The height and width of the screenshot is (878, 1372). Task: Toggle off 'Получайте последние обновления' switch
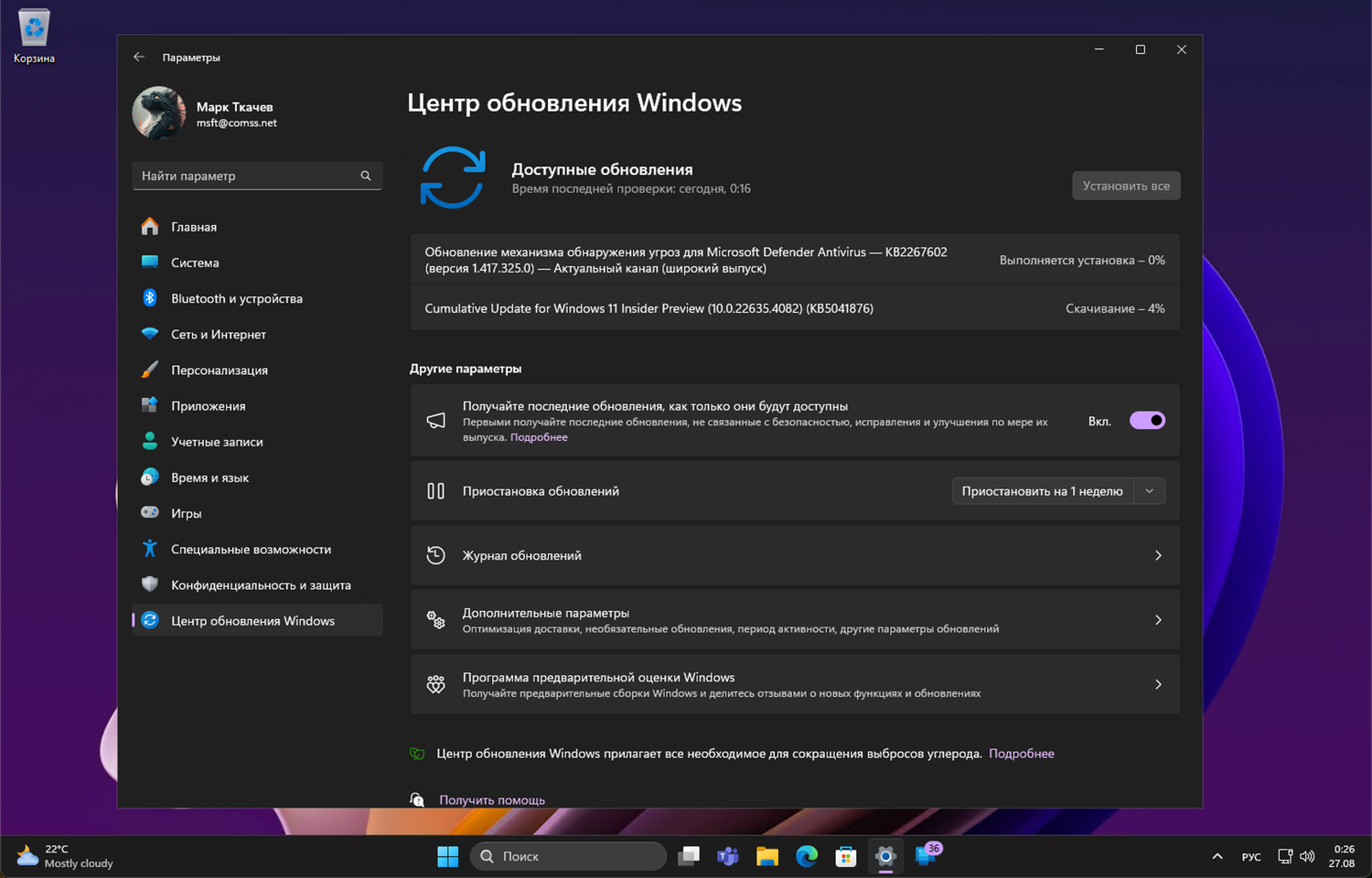pos(1147,421)
